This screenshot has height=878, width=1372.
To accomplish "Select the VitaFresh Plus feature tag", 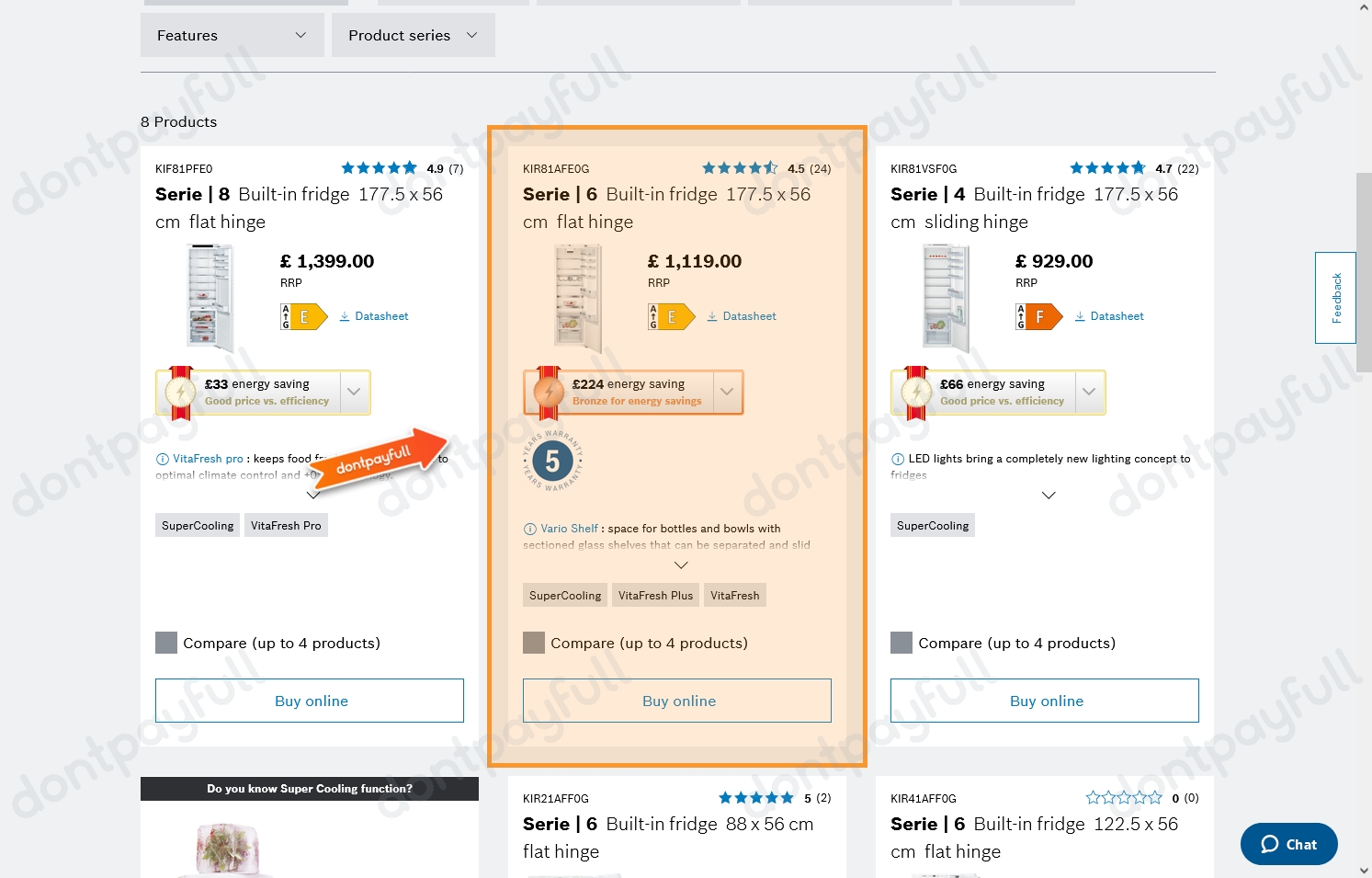I will pyautogui.click(x=655, y=596).
